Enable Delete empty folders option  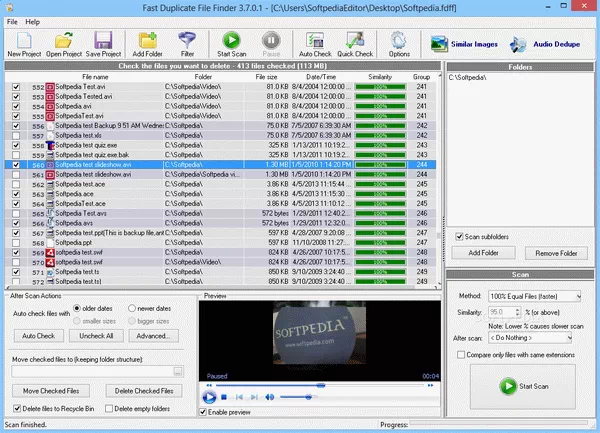pos(109,409)
